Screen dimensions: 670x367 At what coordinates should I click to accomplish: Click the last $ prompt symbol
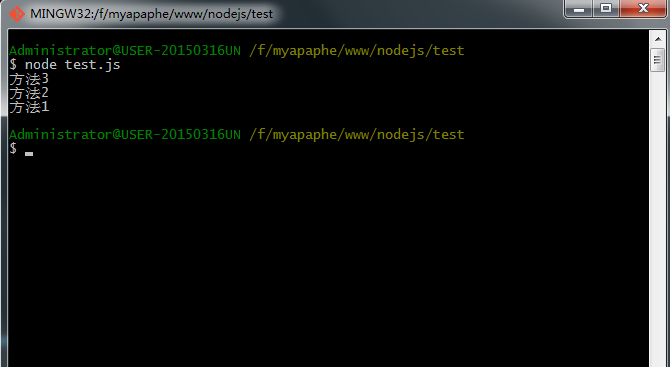point(13,149)
